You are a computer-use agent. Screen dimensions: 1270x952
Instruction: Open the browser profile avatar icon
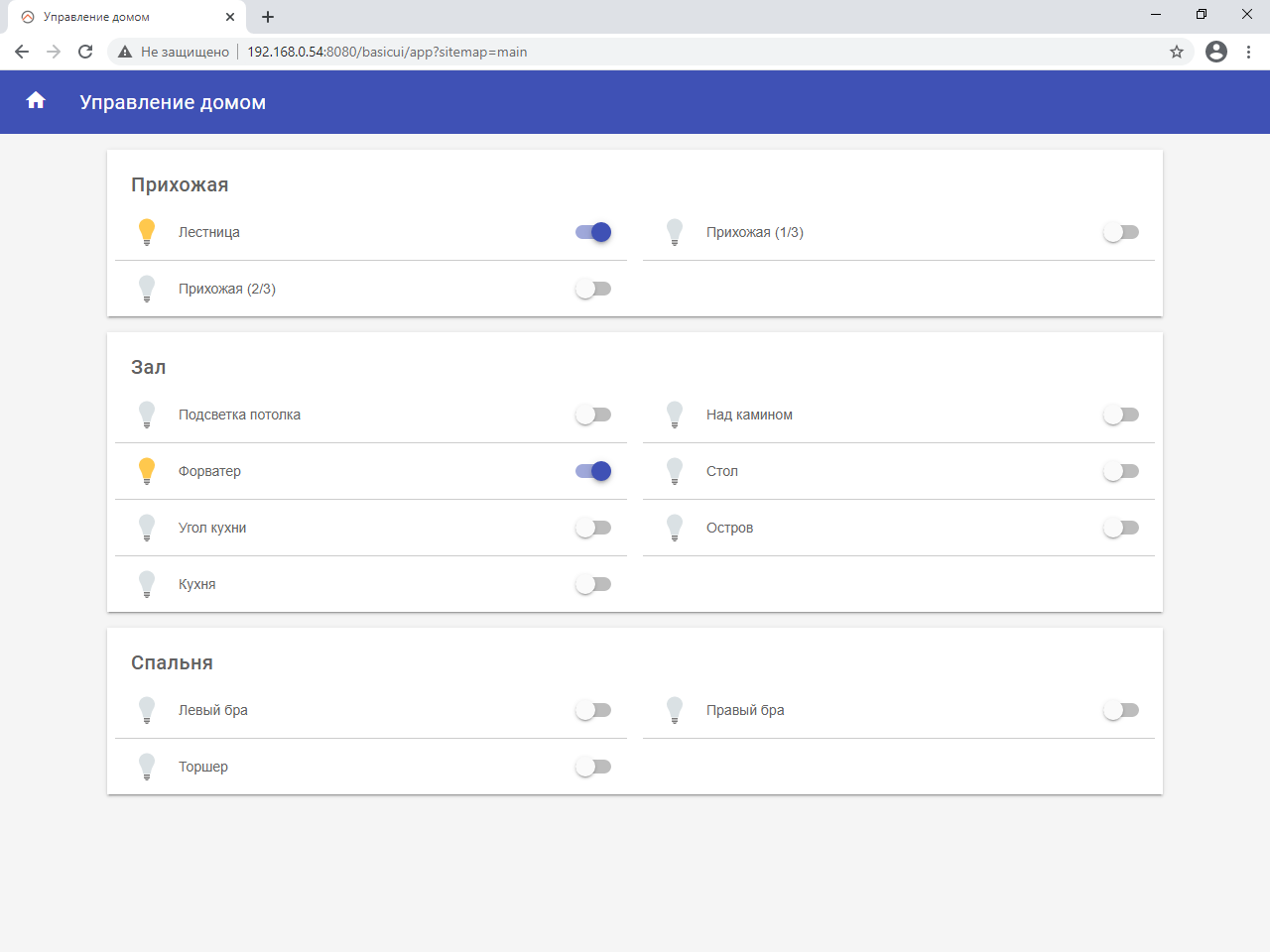coord(1216,52)
